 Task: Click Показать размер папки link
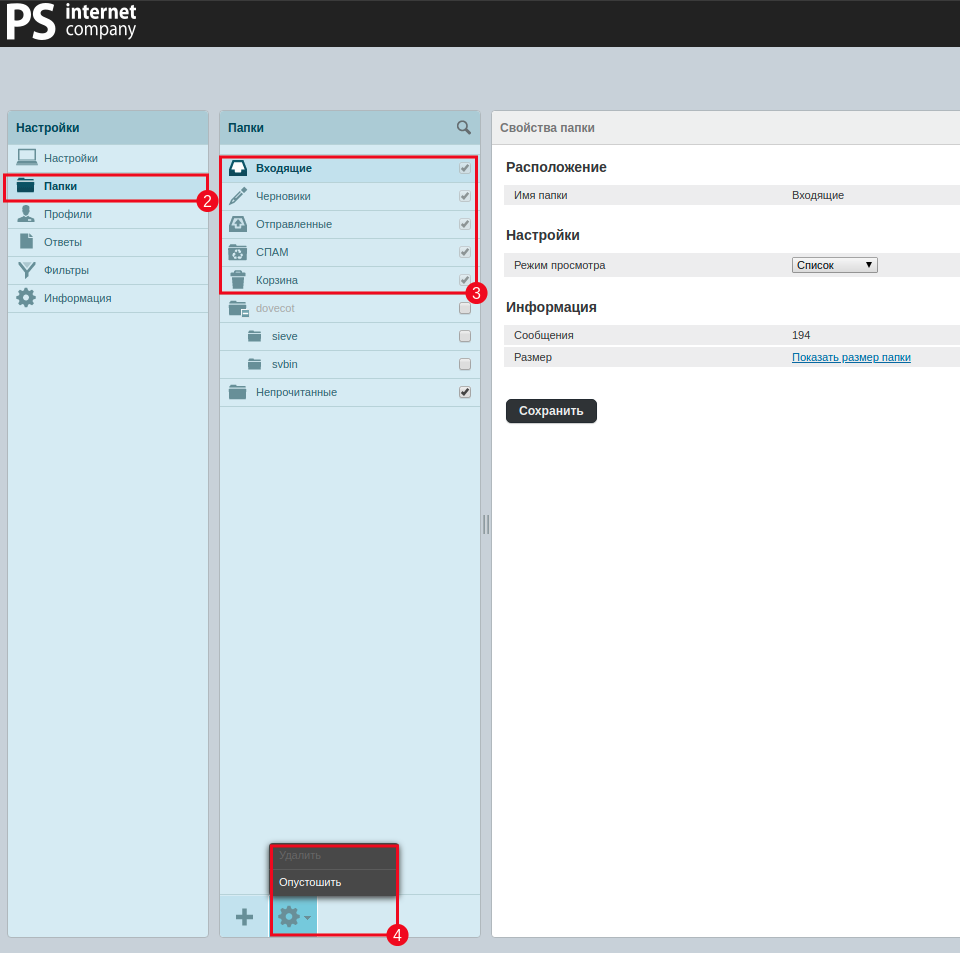(851, 357)
